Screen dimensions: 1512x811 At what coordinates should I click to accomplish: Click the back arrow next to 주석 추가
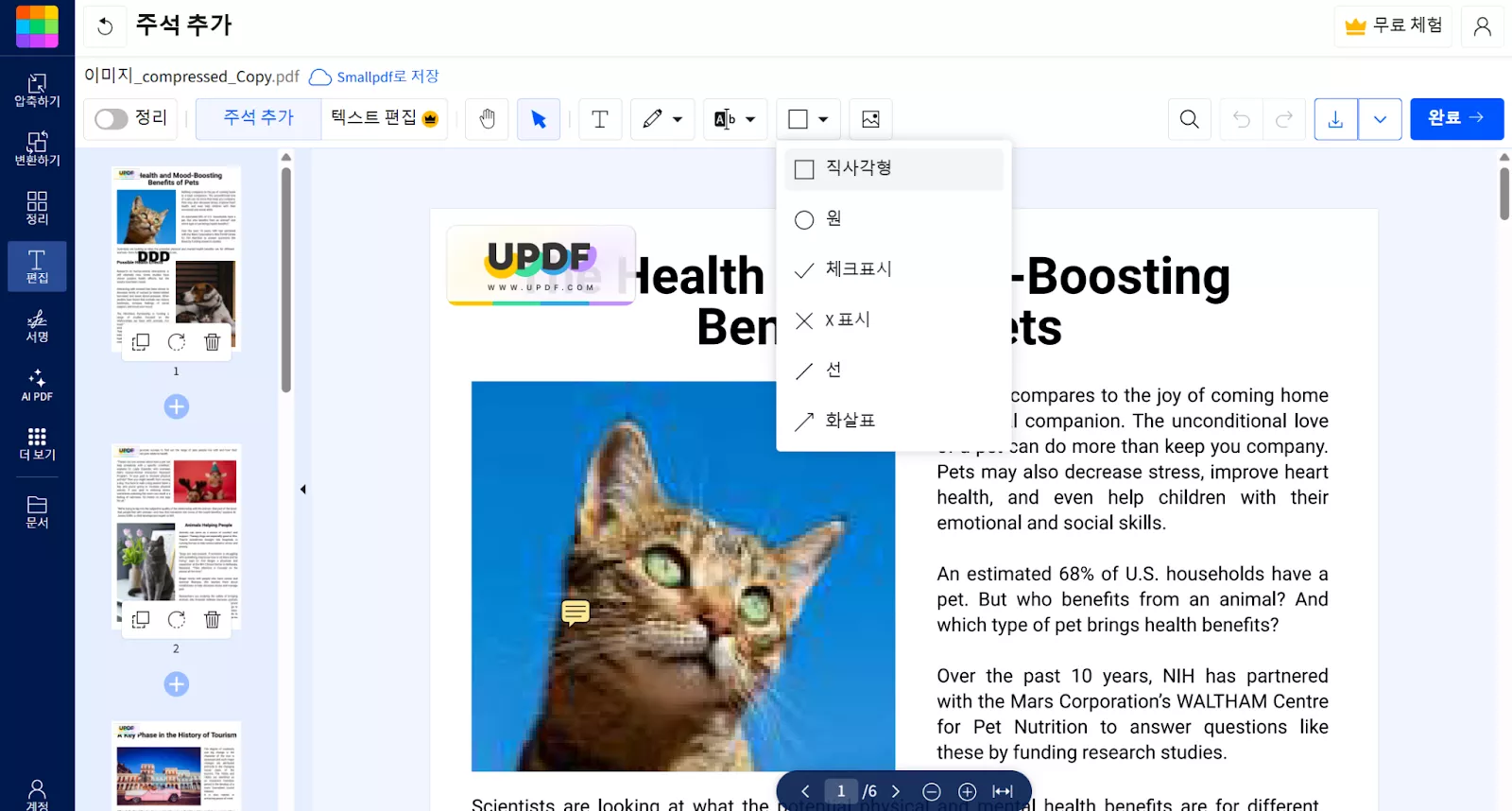point(105,26)
